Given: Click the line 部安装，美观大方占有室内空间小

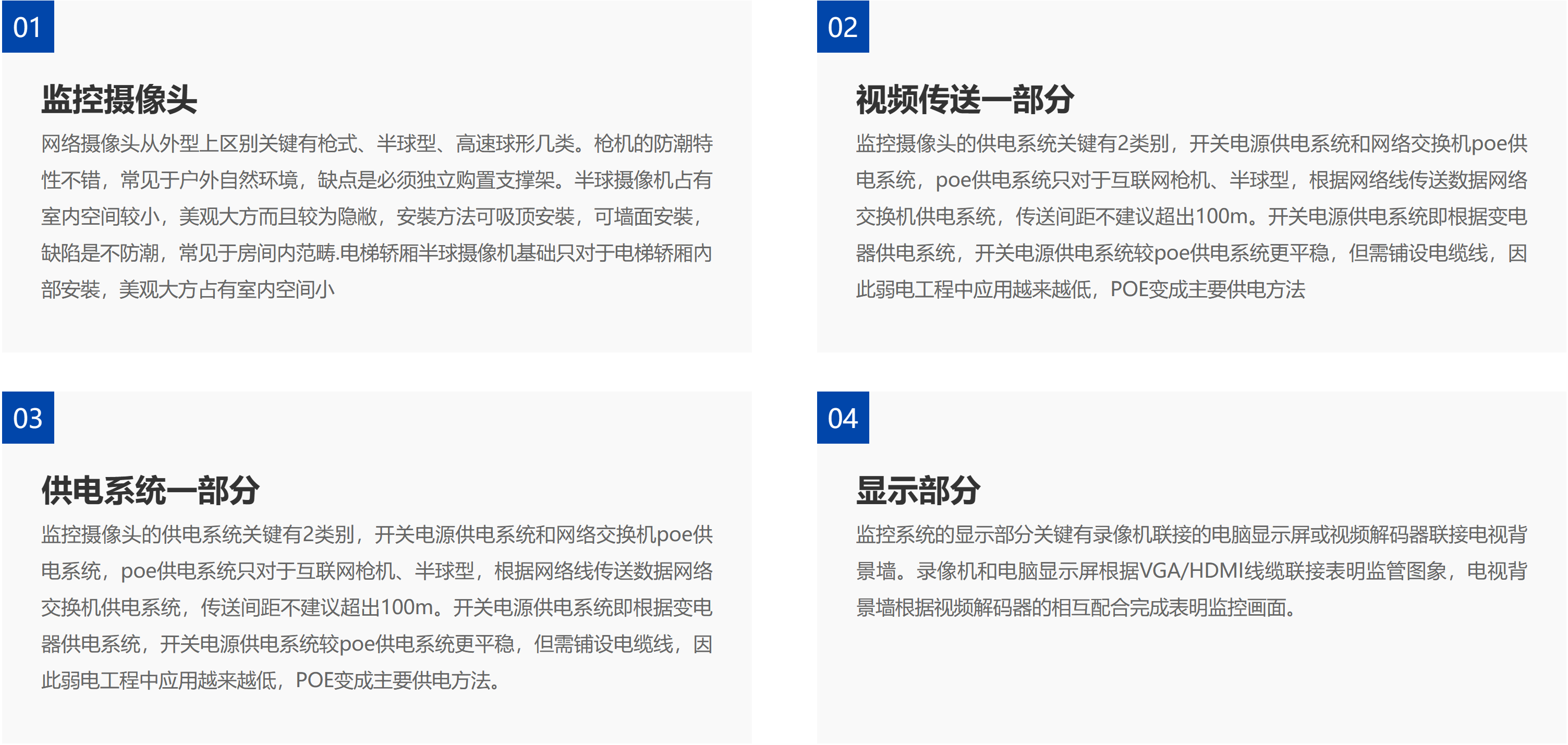Looking at the screenshot, I should (188, 290).
